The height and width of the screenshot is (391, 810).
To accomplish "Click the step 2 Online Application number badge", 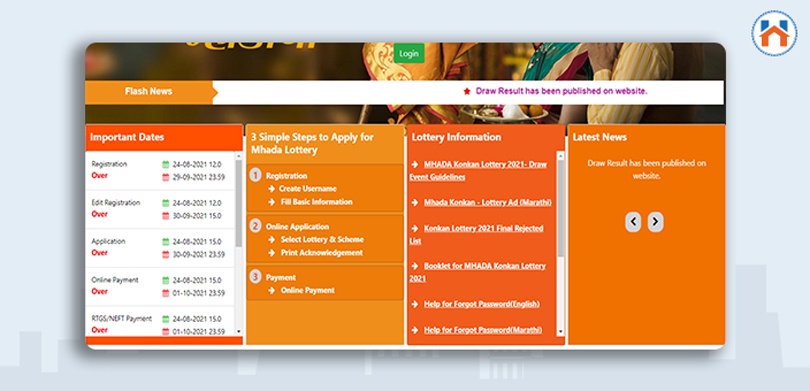I will tap(255, 226).
